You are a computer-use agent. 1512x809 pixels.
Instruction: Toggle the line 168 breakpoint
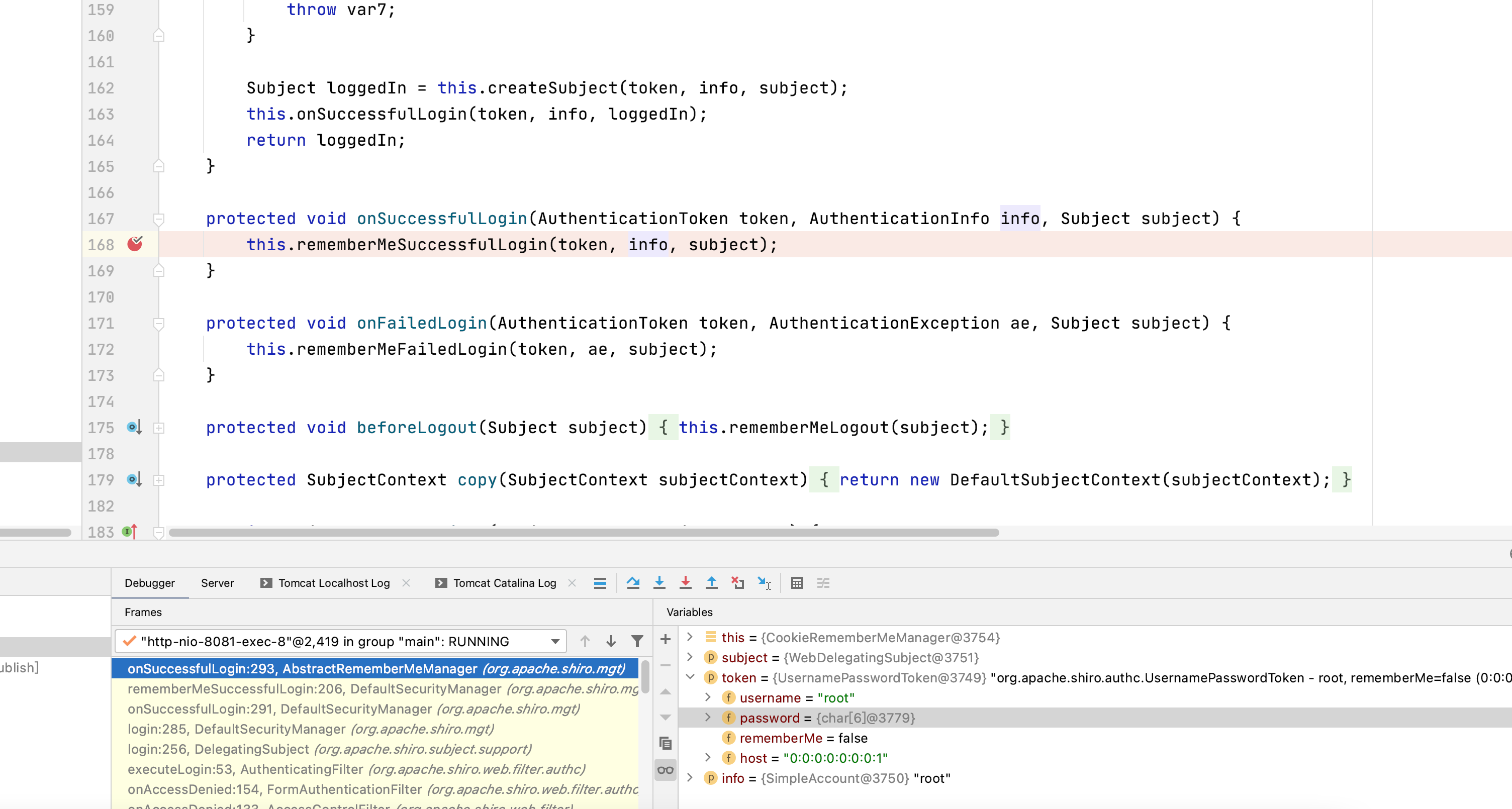point(135,244)
